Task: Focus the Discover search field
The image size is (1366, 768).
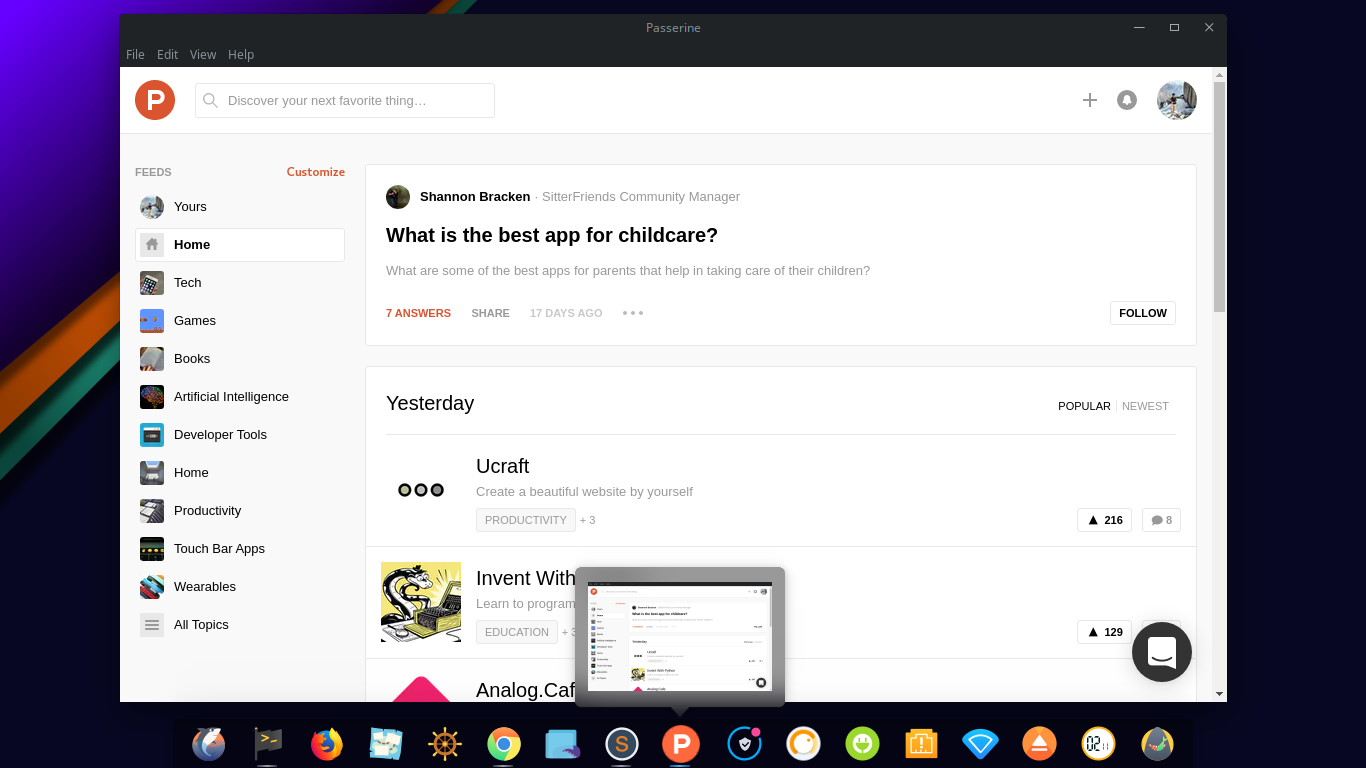Action: tap(345, 100)
